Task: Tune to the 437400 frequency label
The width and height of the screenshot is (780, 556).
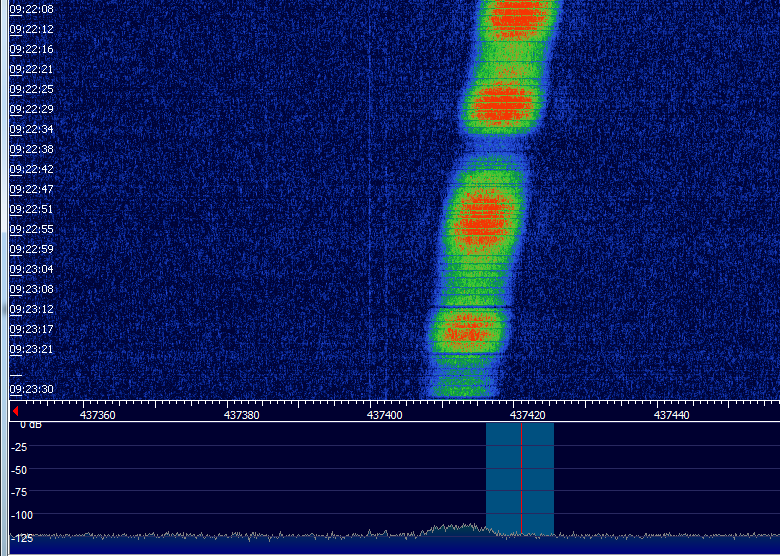Action: pos(385,415)
